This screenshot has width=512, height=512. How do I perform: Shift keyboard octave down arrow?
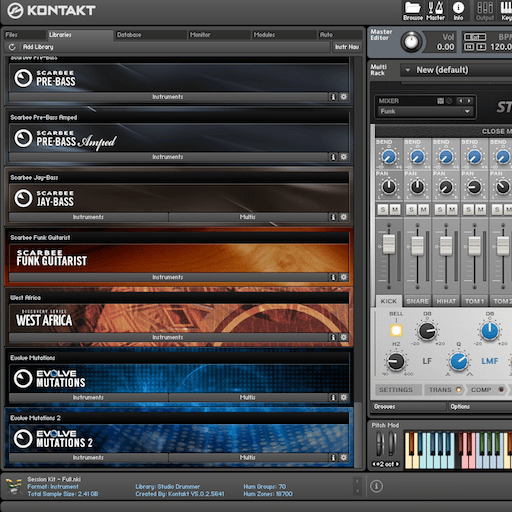374,464
